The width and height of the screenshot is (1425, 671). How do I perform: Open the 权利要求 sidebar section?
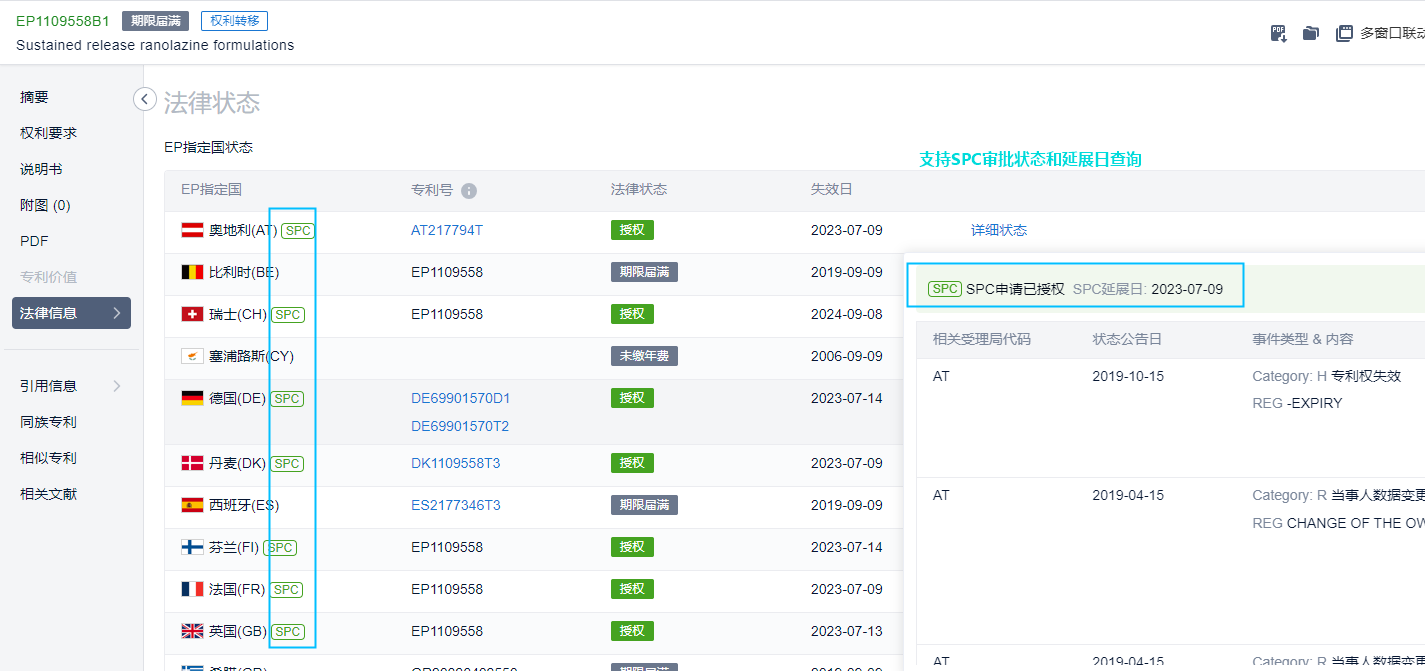[x=48, y=133]
